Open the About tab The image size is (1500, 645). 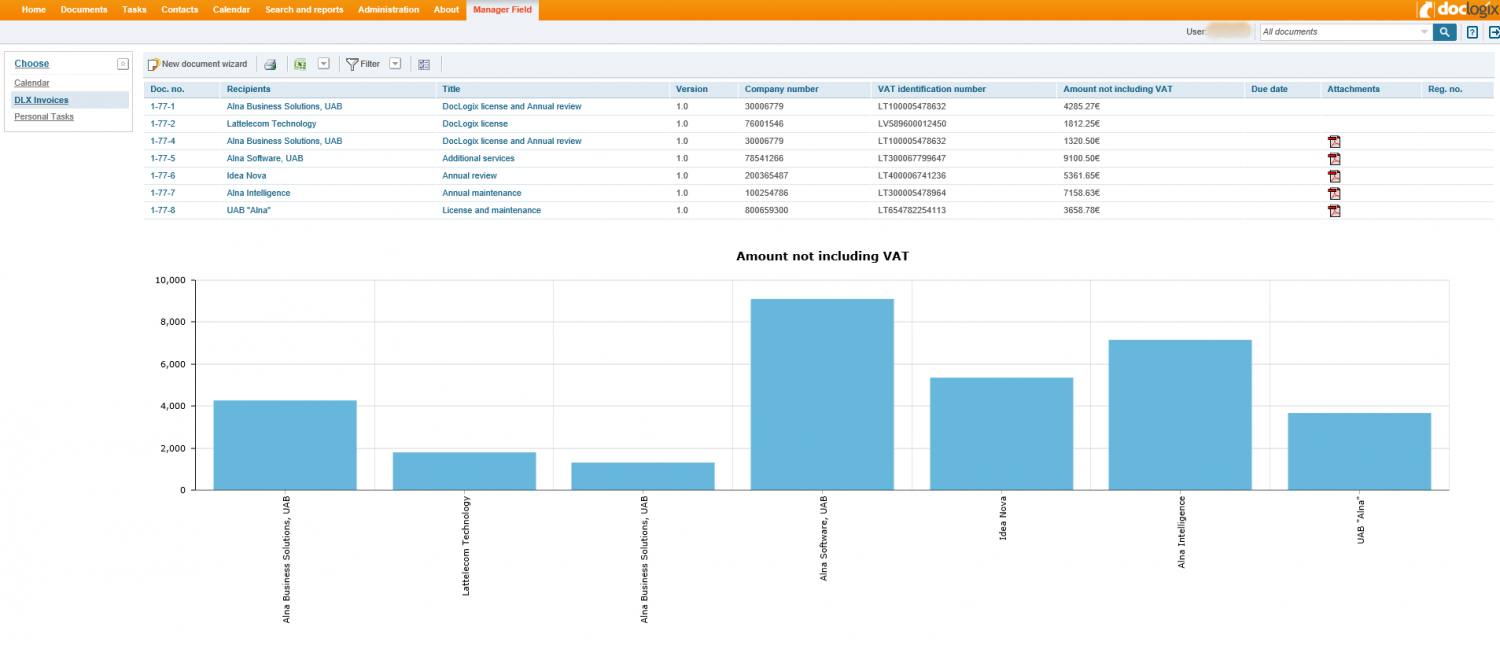pyautogui.click(x=447, y=10)
